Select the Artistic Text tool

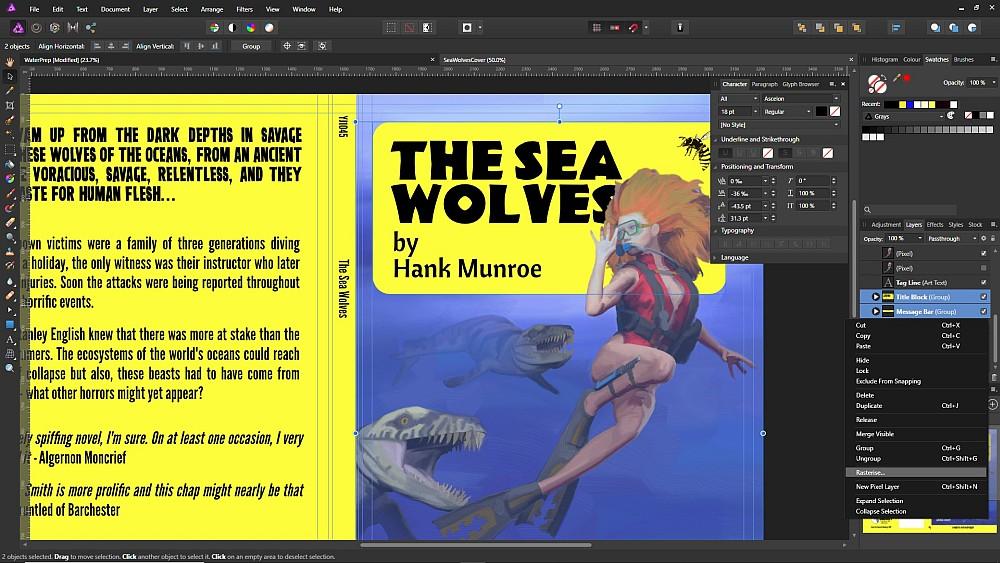point(10,339)
